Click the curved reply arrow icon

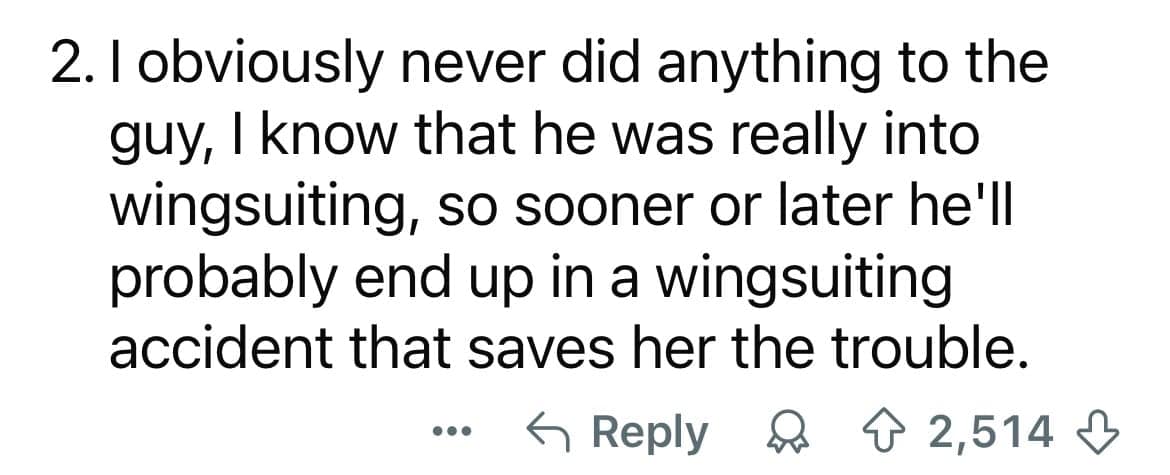click(549, 432)
